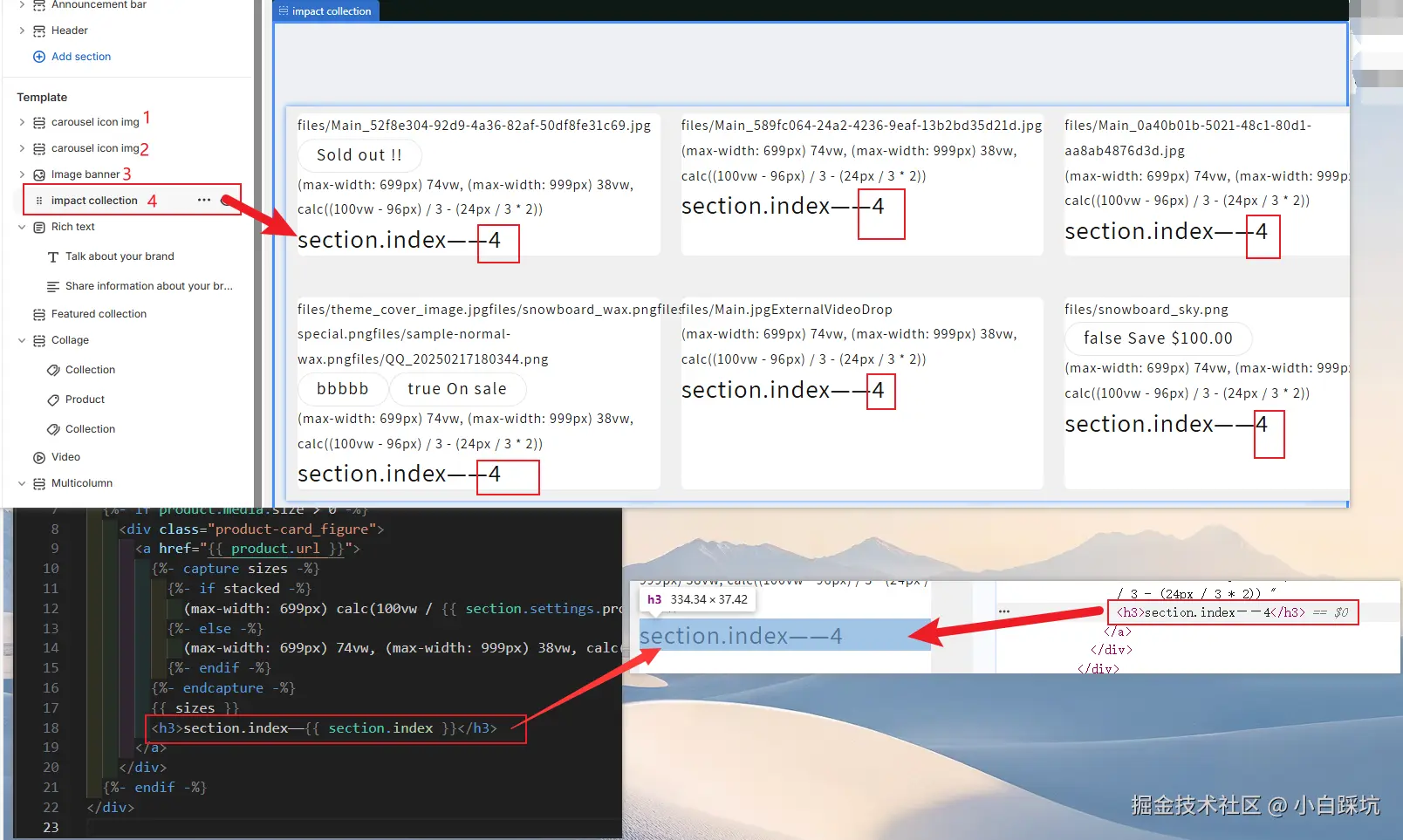Click the h3 size tooltip 334.34 × 37.42
The width and height of the screenshot is (1403, 840).
pyautogui.click(x=697, y=599)
